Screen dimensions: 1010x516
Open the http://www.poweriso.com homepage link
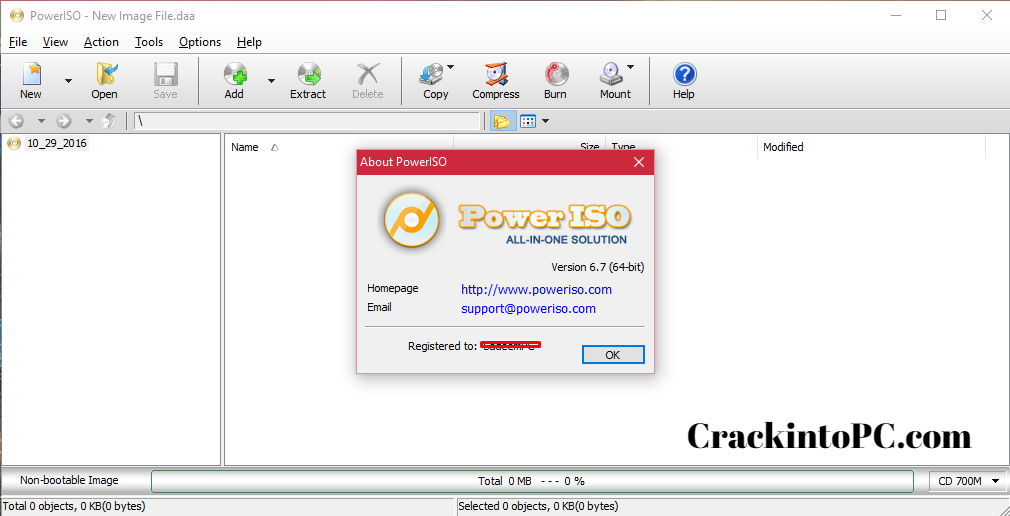[x=537, y=290]
